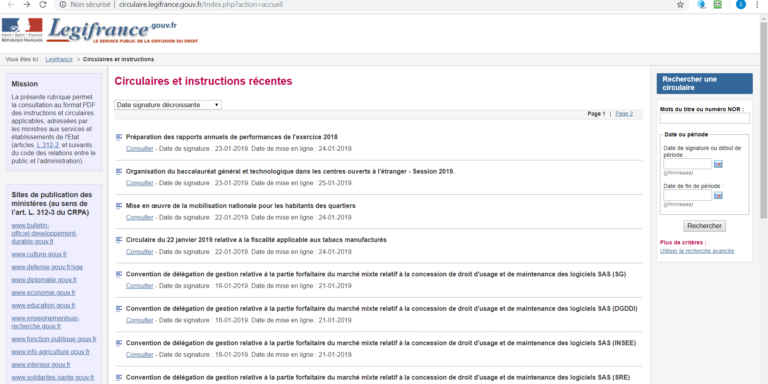Screen dimensions: 768x384
Task: Click document icon beside 'Organisation du baccalauréat'
Action: 119,171
